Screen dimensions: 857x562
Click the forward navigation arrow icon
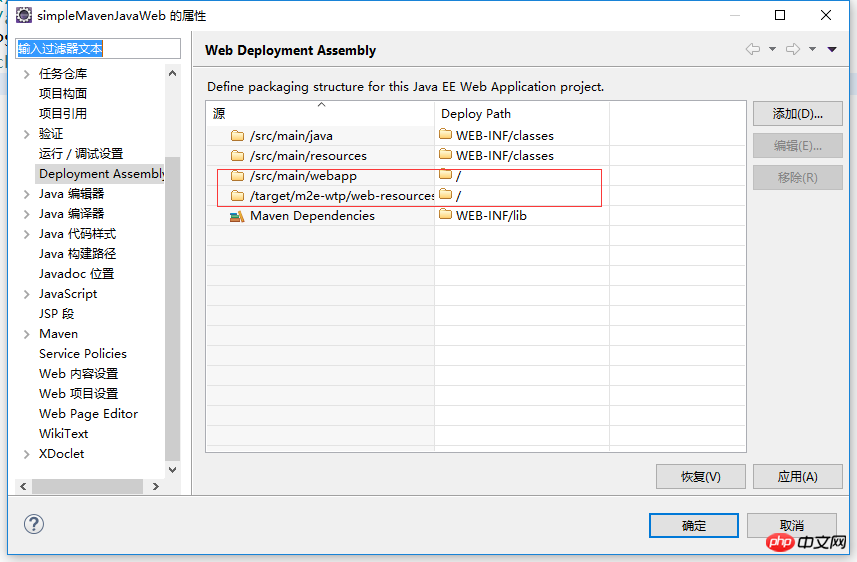[793, 49]
